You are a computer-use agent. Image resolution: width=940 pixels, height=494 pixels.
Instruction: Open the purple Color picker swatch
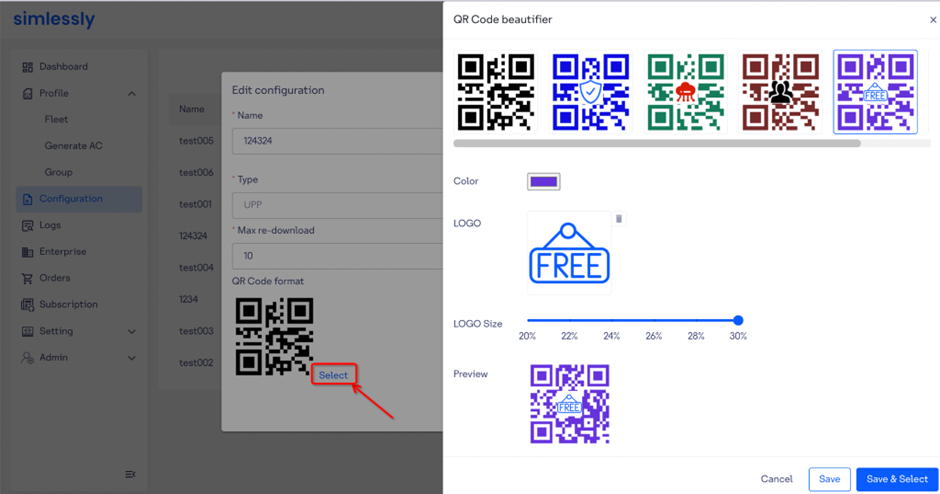click(544, 182)
